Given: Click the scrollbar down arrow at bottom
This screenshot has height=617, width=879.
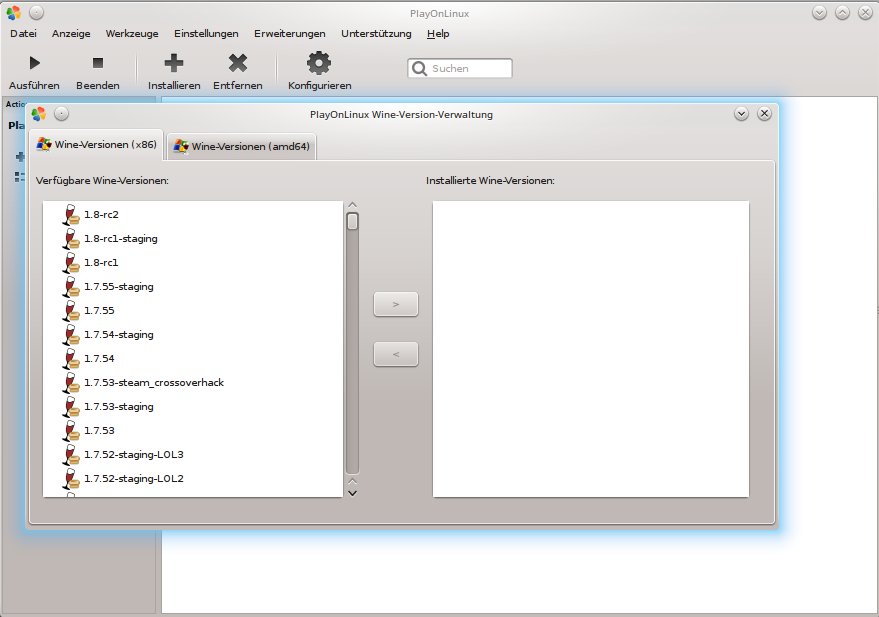Looking at the screenshot, I should 353,493.
